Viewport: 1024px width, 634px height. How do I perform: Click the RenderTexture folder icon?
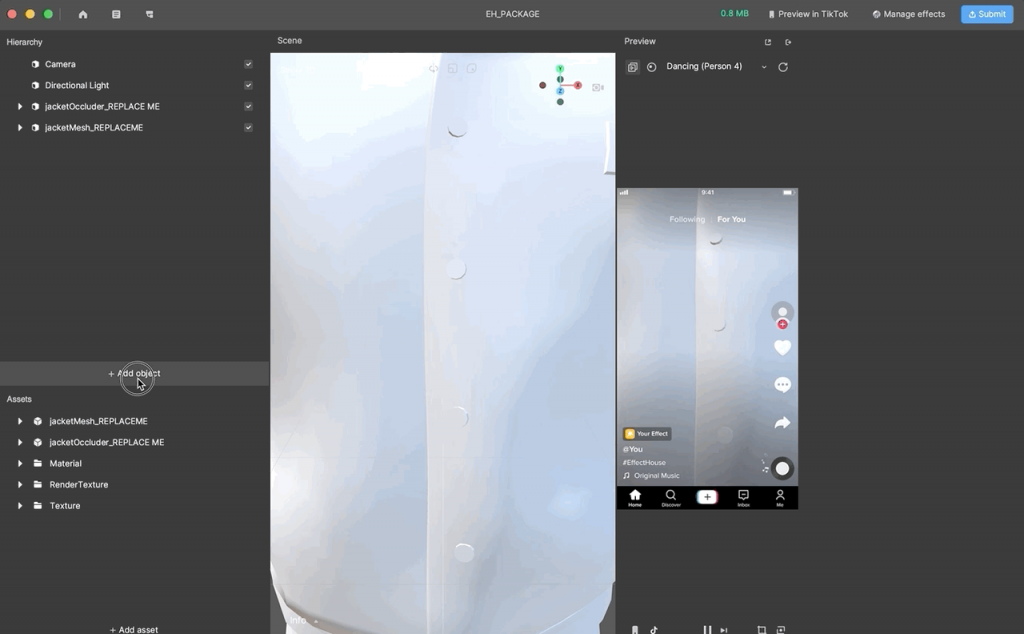(x=37, y=484)
